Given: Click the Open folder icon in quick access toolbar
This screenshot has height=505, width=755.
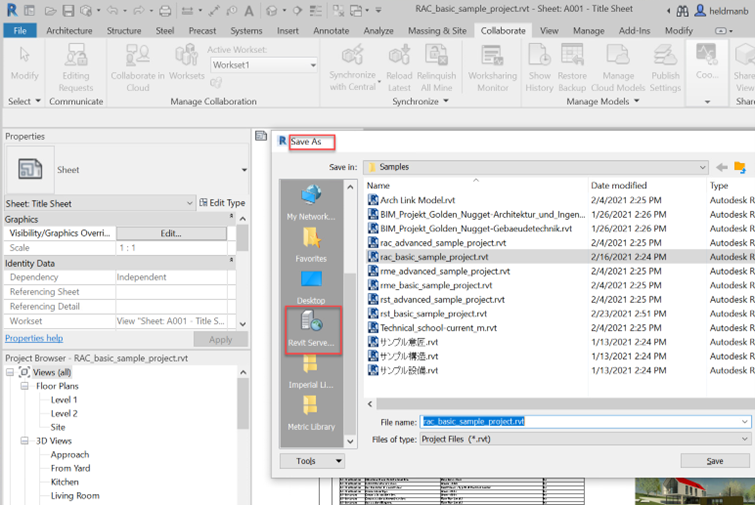Looking at the screenshot, I should pos(50,10).
